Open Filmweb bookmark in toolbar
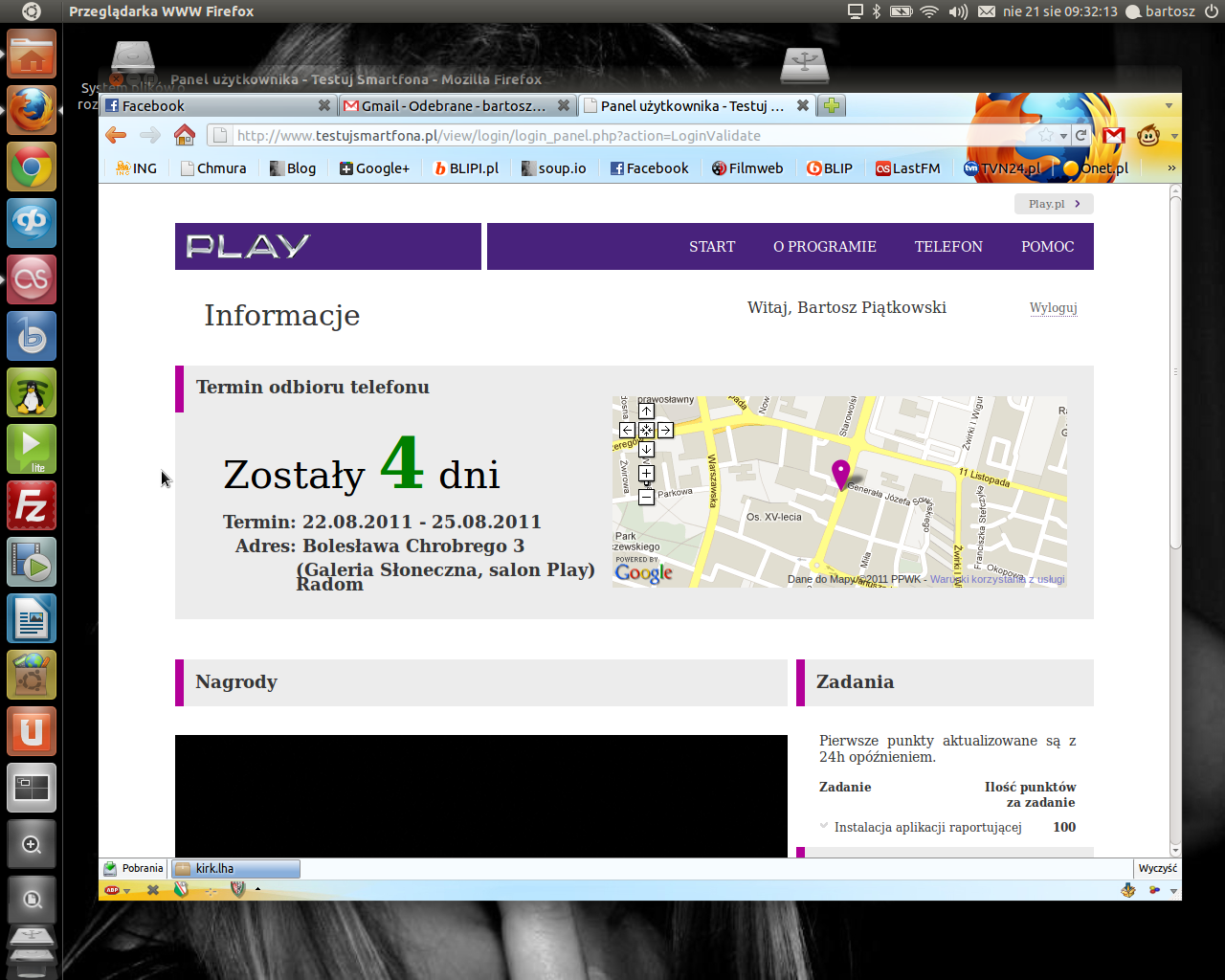 tap(747, 167)
